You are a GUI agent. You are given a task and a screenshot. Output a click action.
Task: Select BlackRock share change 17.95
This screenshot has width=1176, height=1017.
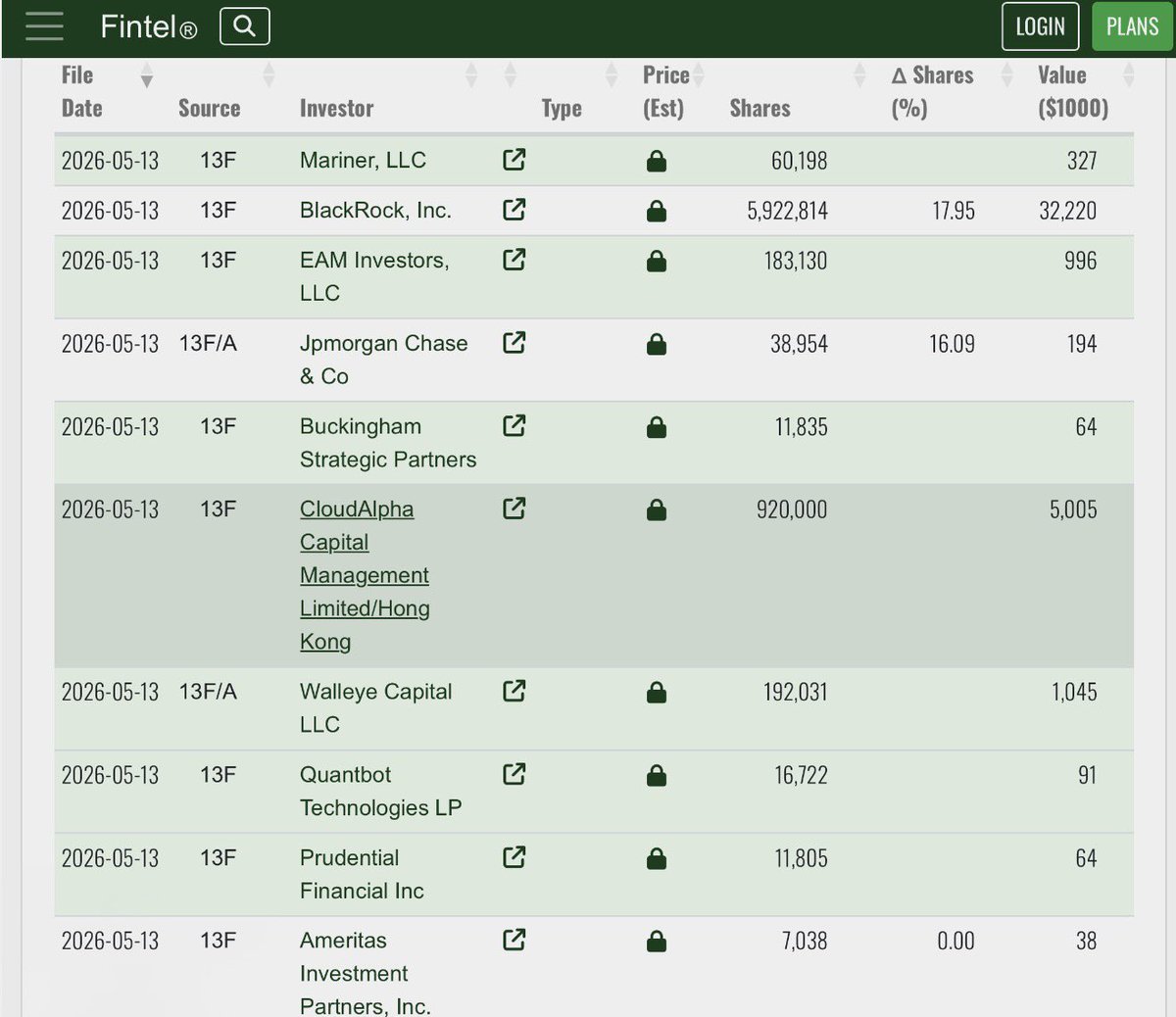click(954, 211)
